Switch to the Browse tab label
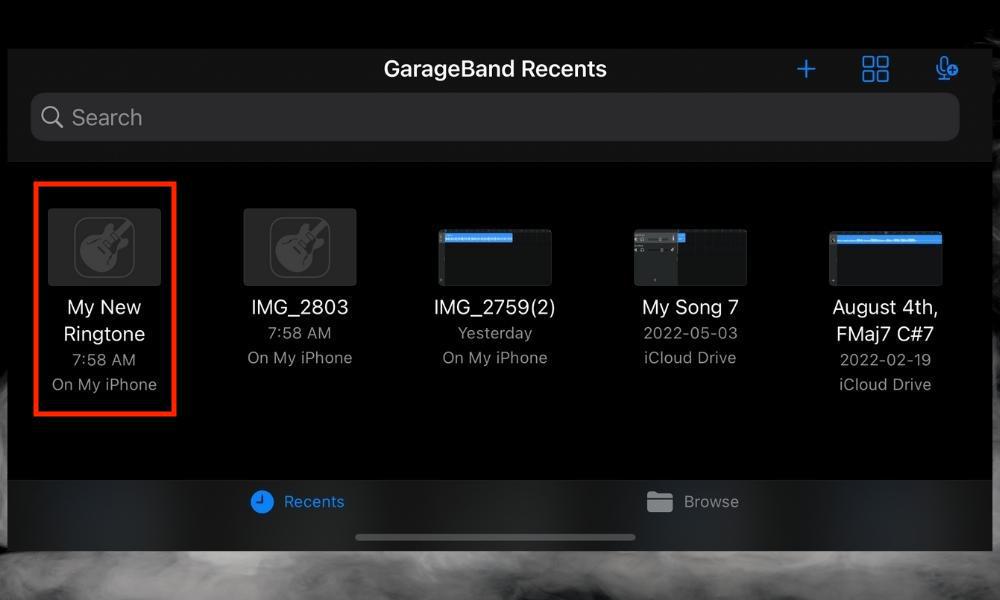Viewport: 1000px width, 600px height. [x=711, y=502]
